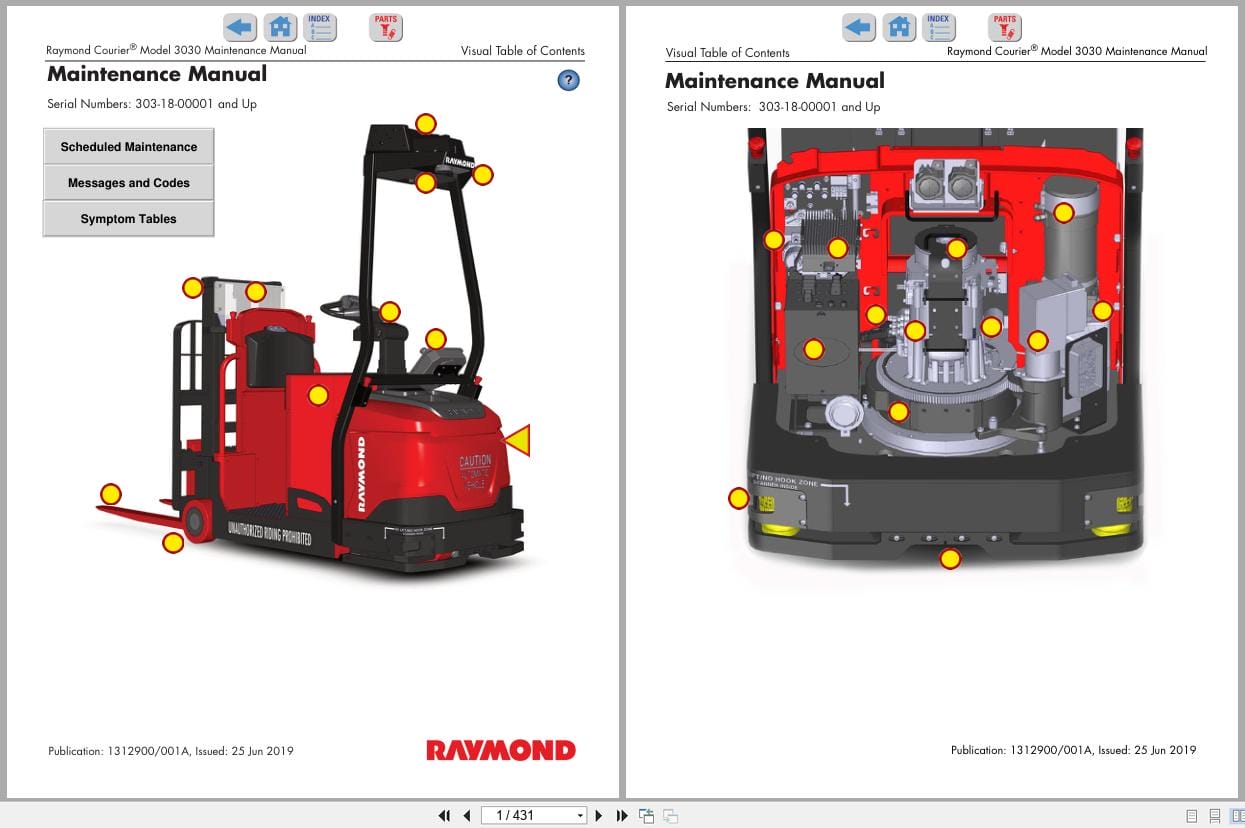Click the previous view icon beside the last-page arrow
The height and width of the screenshot is (828, 1245).
click(x=646, y=815)
